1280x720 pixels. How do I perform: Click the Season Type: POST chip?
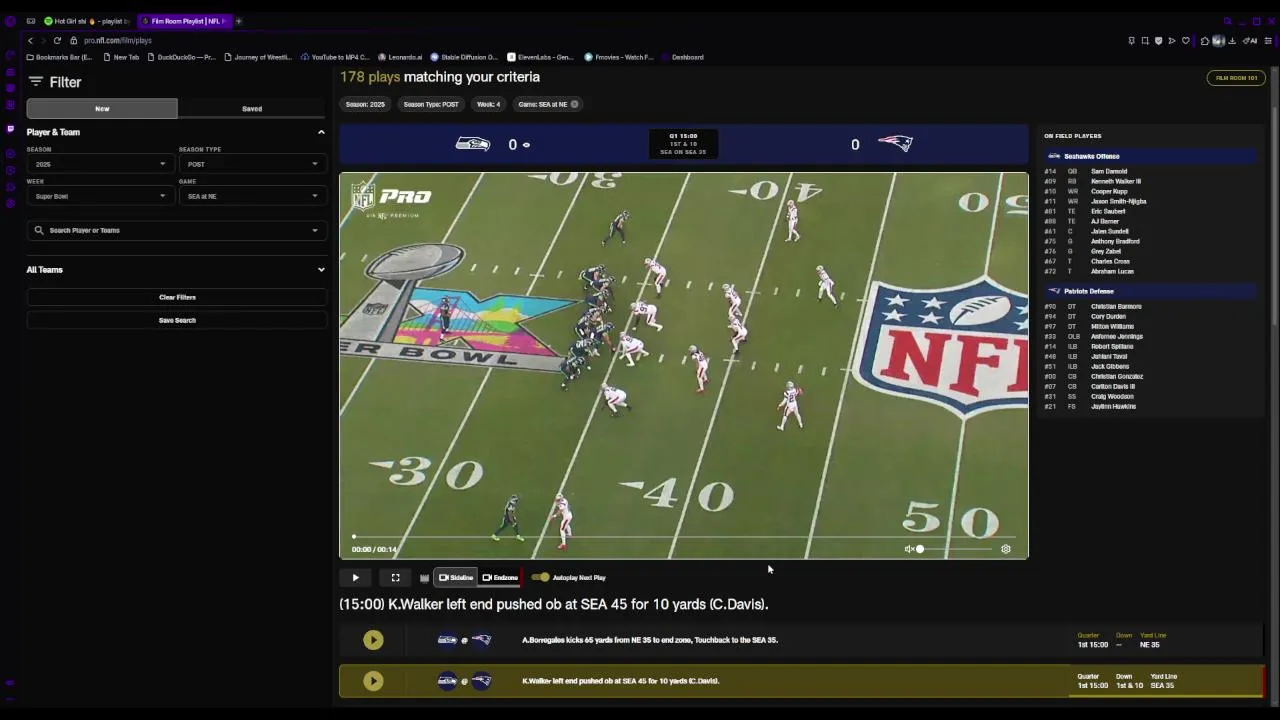(x=431, y=104)
